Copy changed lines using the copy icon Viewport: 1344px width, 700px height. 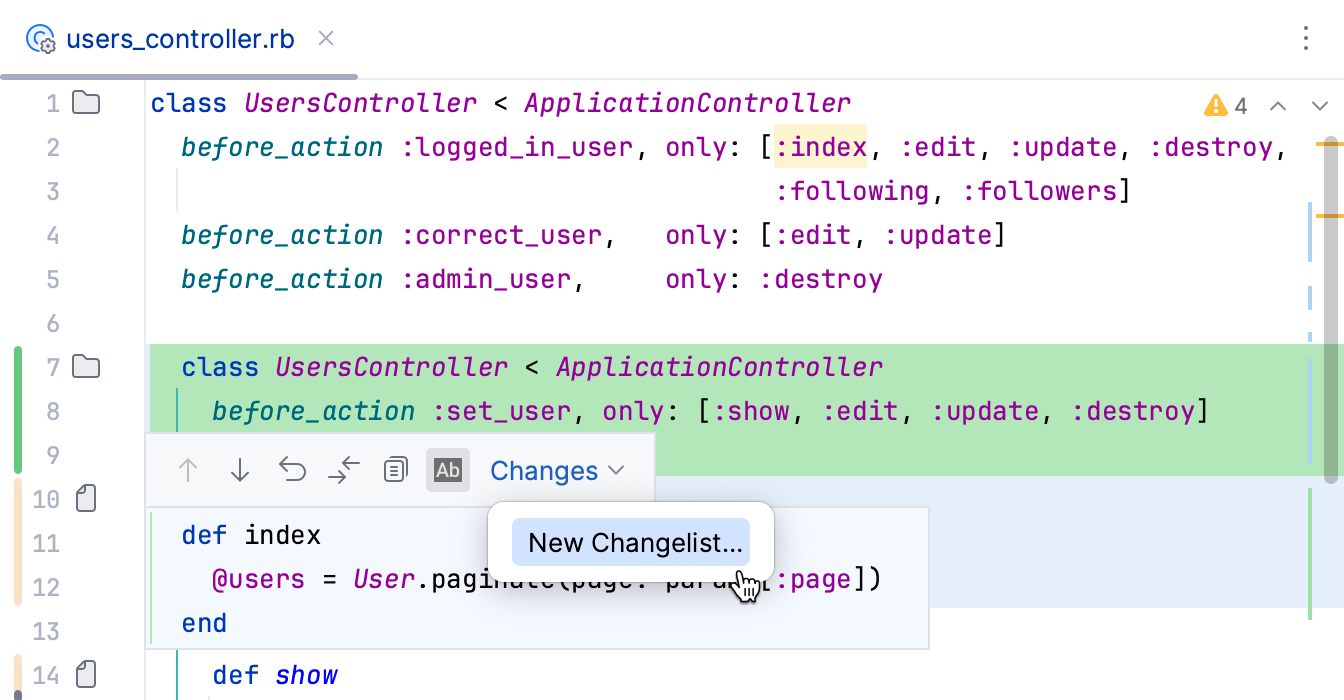(396, 469)
